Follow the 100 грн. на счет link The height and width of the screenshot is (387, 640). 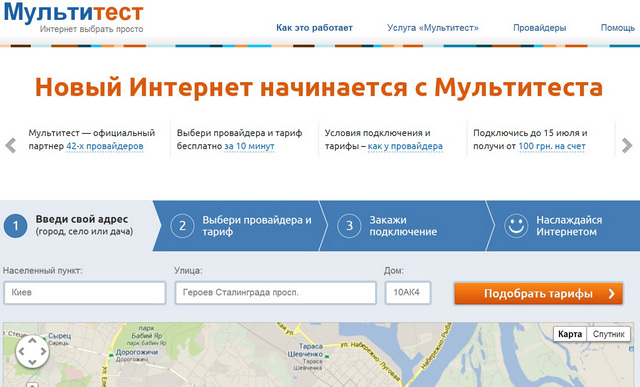(552, 146)
